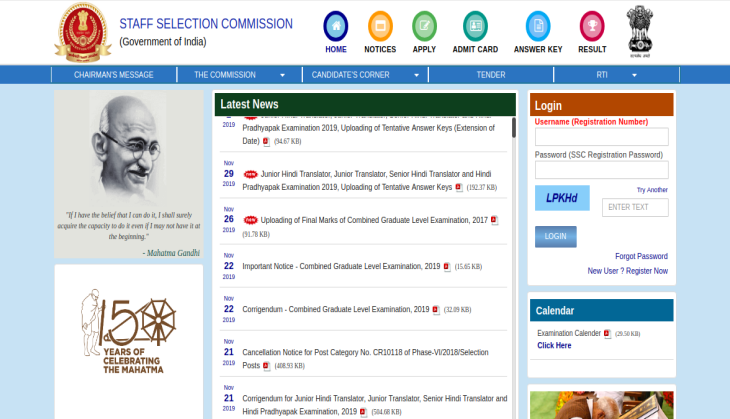Open the ANSWER KEY blue document icon

click(x=538, y=26)
